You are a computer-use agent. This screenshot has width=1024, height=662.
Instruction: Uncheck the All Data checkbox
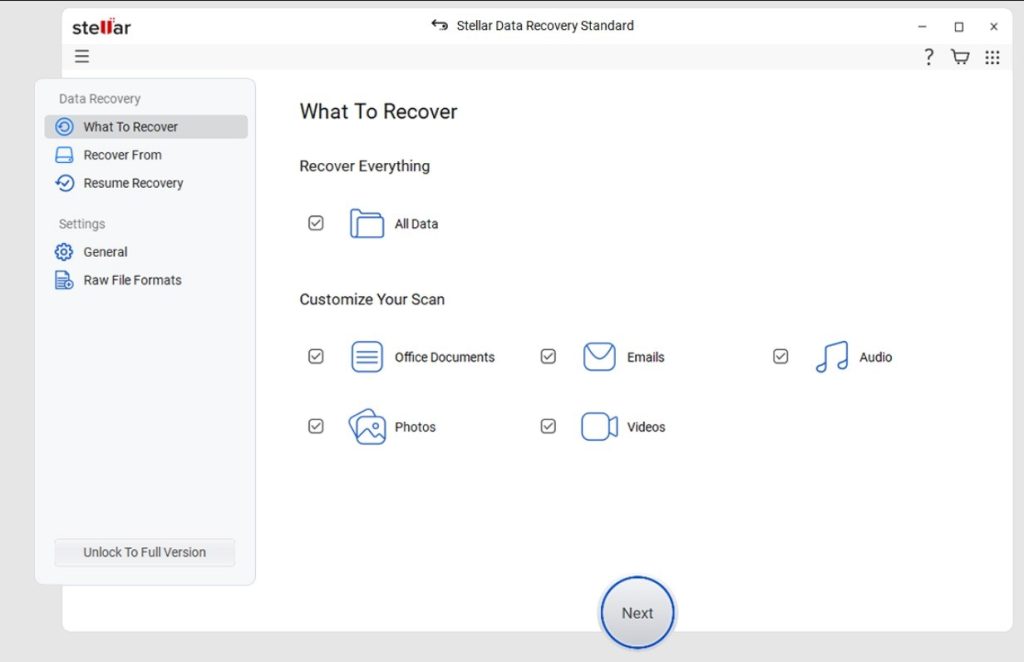[x=316, y=224]
